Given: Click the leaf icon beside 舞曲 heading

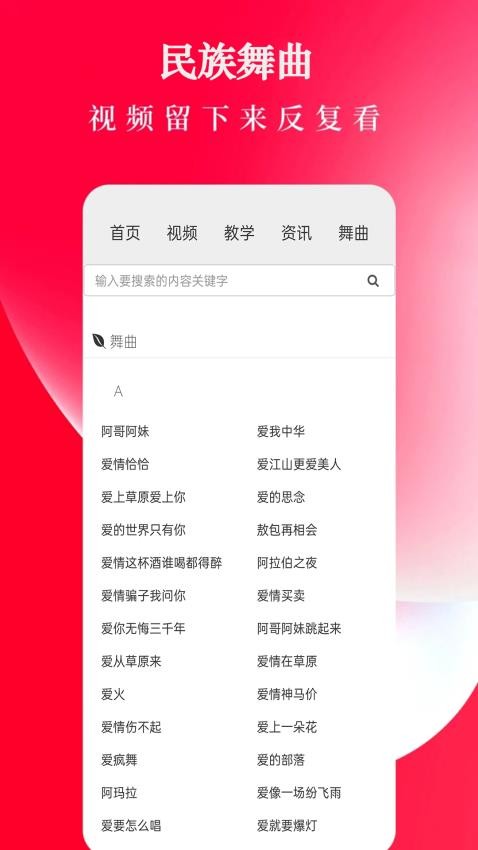Looking at the screenshot, I should pos(99,342).
